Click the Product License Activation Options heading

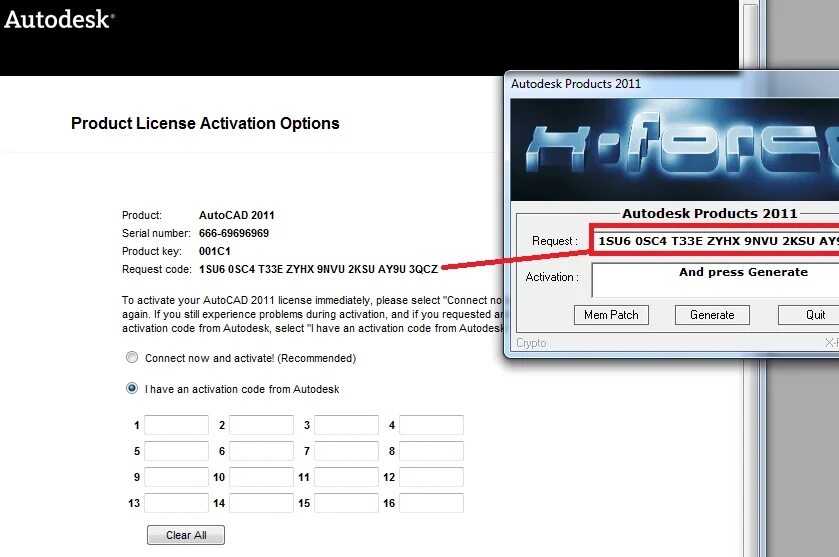[205, 123]
